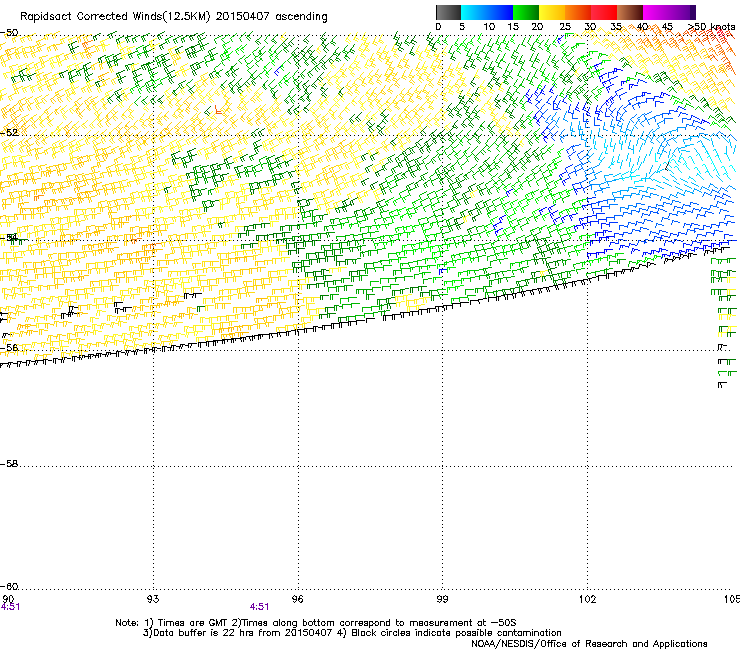
Task: Click the green segment of the speed legend
Action: click(x=526, y=12)
